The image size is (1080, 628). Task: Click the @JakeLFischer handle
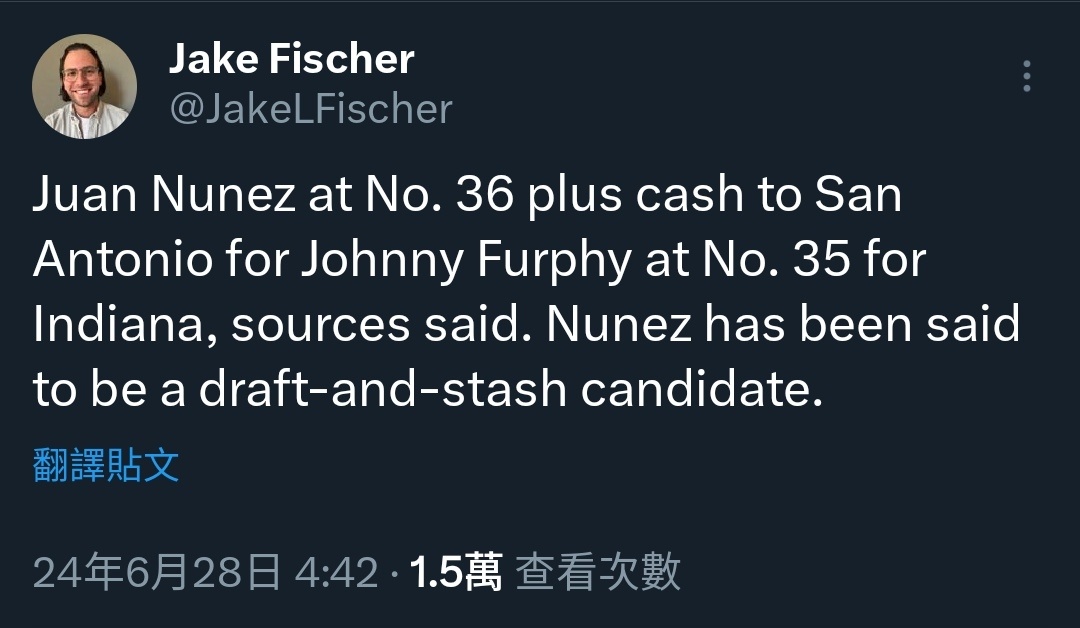[x=311, y=109]
